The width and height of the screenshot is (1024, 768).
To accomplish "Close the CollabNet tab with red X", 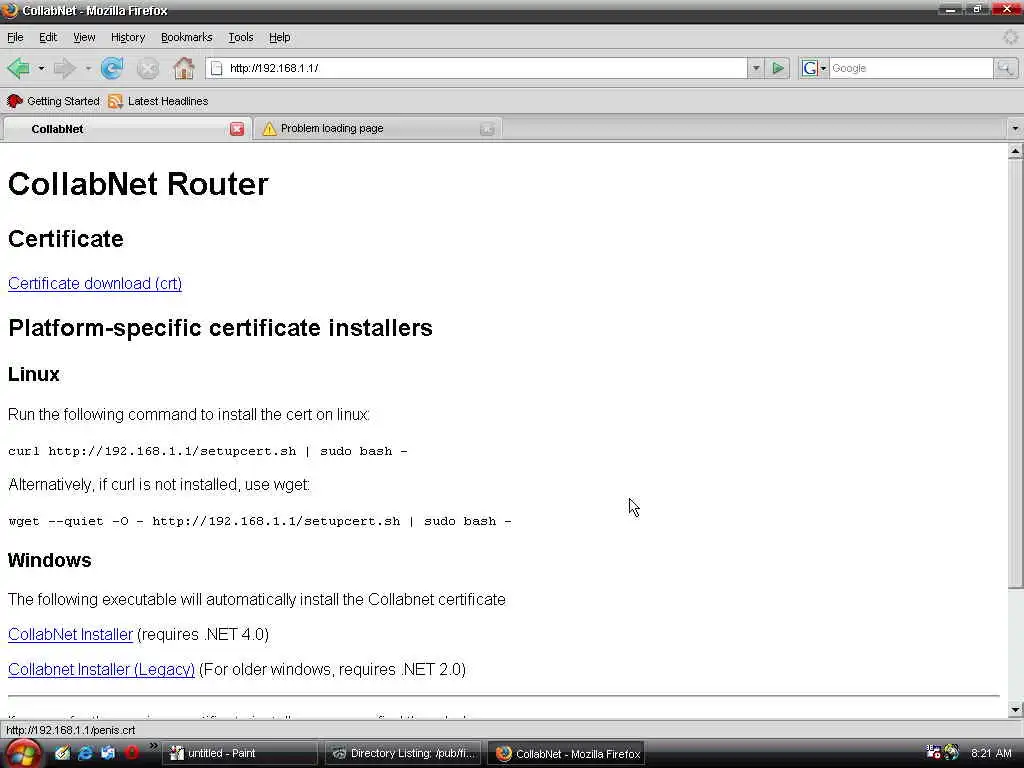I will [237, 129].
